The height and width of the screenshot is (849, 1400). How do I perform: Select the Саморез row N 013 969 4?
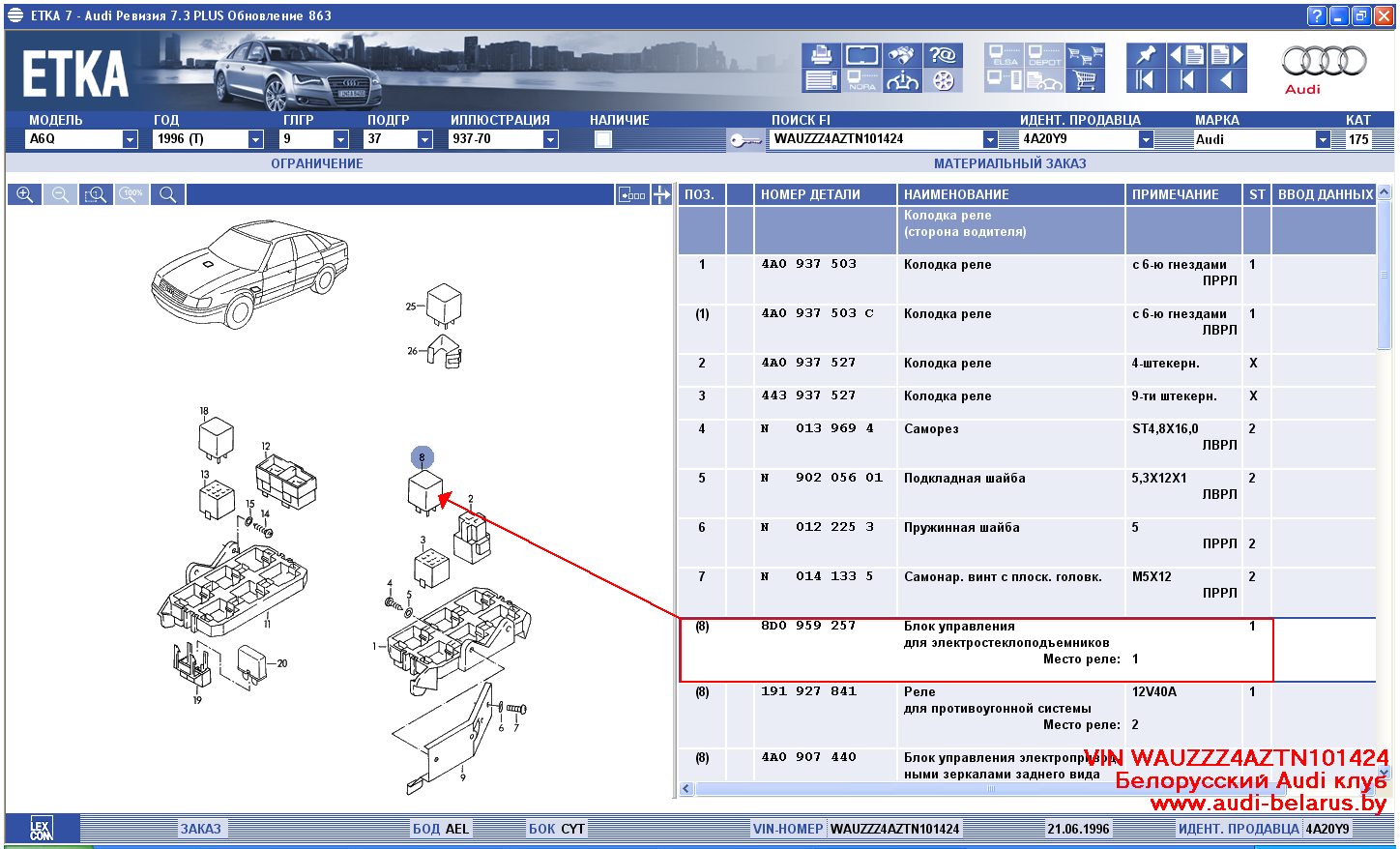point(1027,444)
